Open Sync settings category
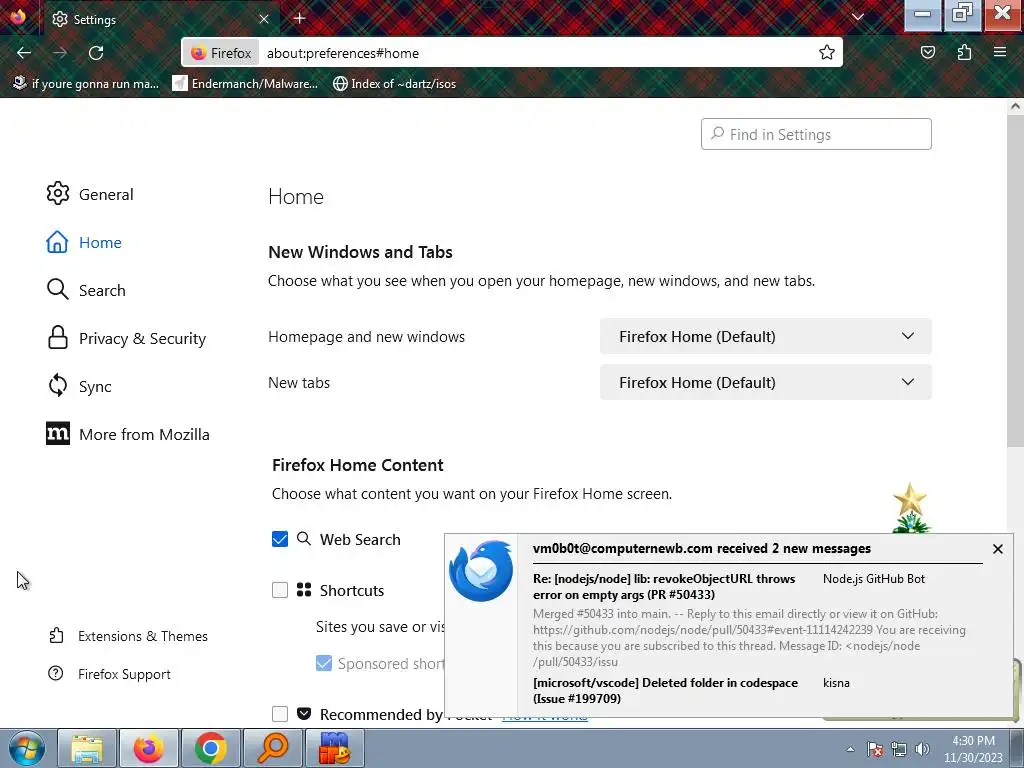The width and height of the screenshot is (1024, 768). point(79,386)
